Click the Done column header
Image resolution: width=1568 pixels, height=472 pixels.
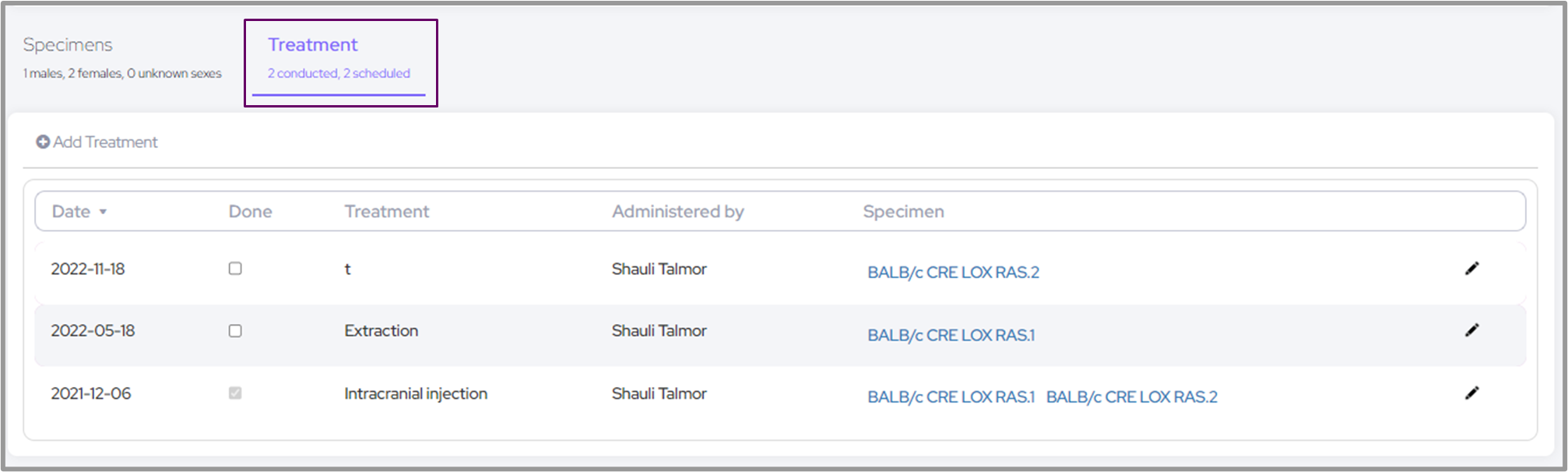click(x=250, y=212)
